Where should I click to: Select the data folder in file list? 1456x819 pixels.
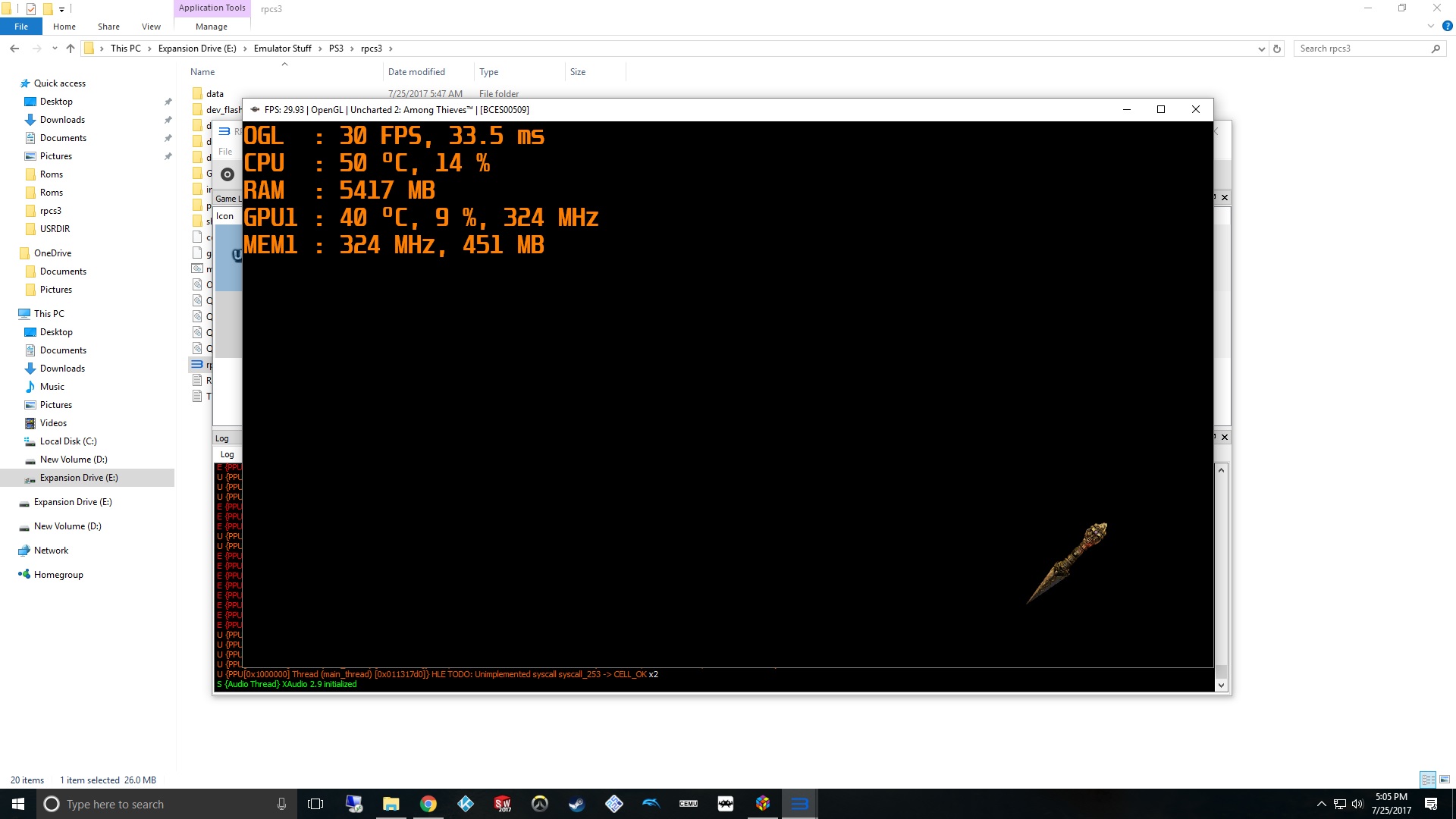pos(215,94)
